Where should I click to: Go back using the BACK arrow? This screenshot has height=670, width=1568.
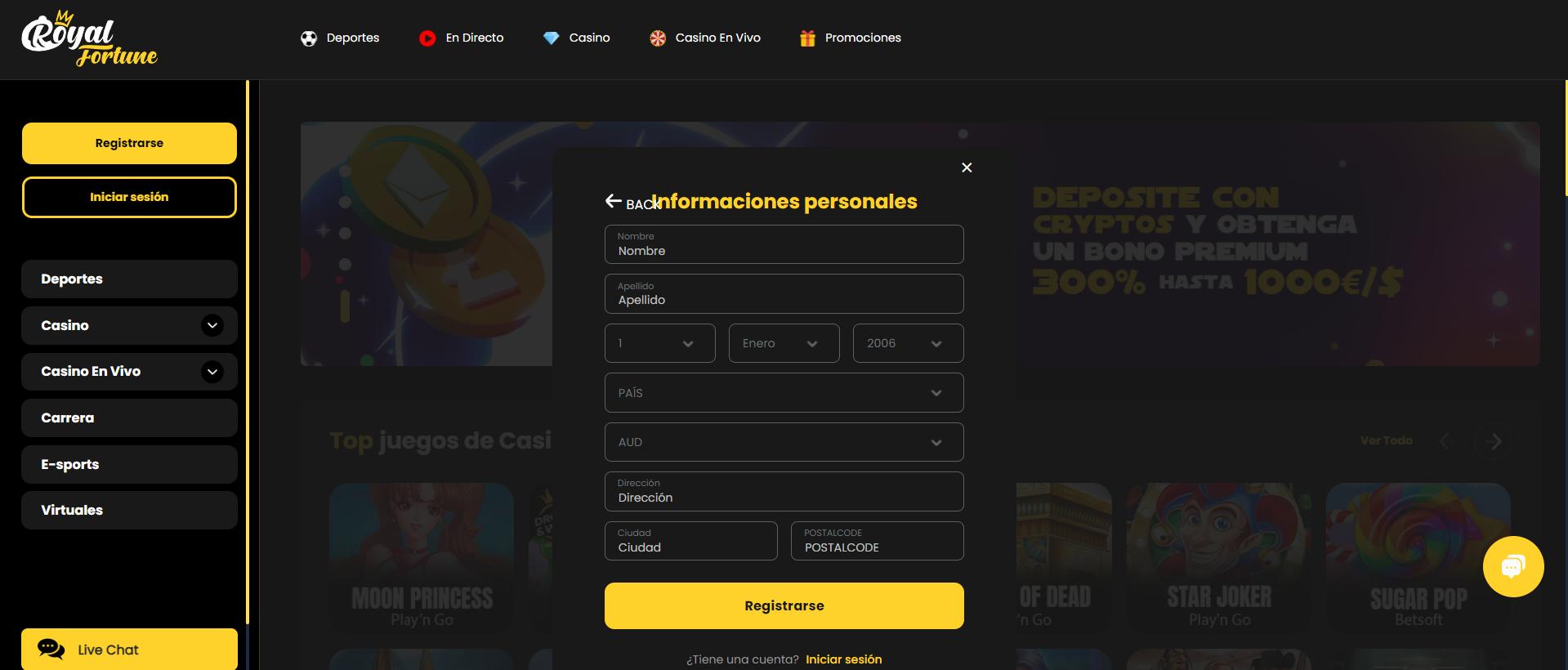[633, 202]
